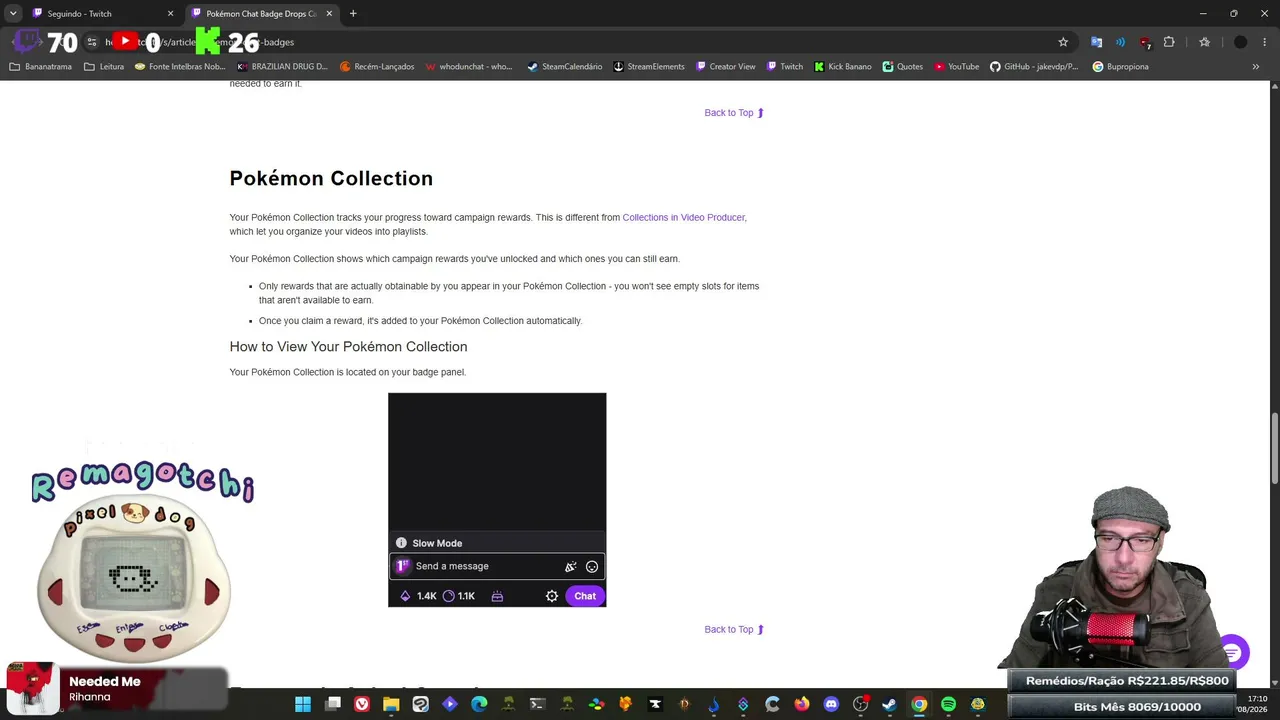Image resolution: width=1280 pixels, height=720 pixels.
Task: Open Vivaldi browser from the taskbar
Action: [x=362, y=704]
